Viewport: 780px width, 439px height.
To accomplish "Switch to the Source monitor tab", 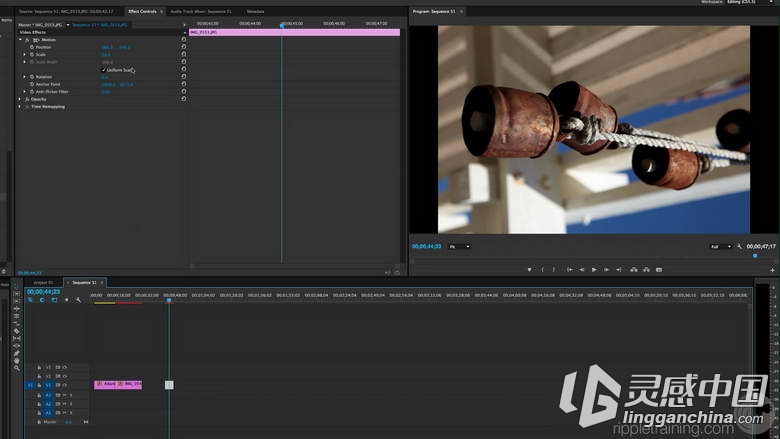I will [x=66, y=11].
